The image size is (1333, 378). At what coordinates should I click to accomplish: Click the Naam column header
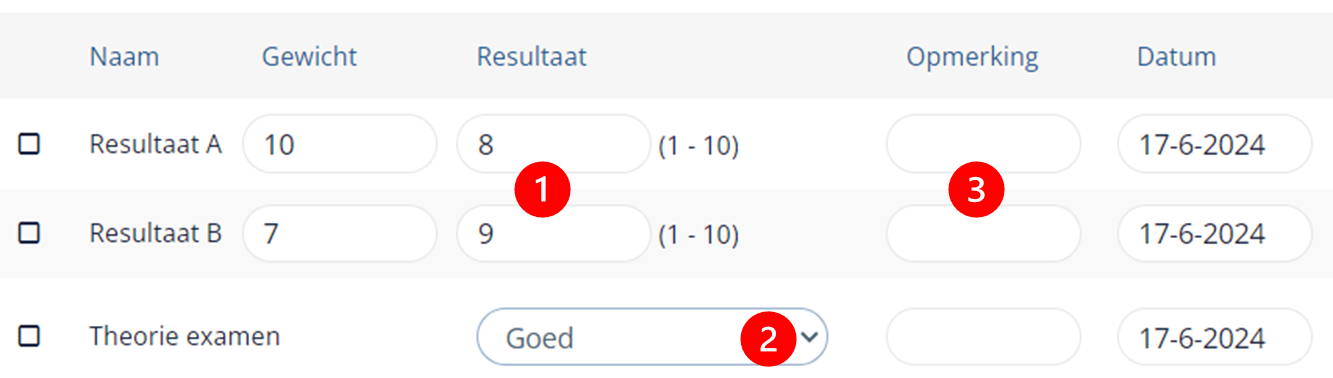[x=124, y=57]
